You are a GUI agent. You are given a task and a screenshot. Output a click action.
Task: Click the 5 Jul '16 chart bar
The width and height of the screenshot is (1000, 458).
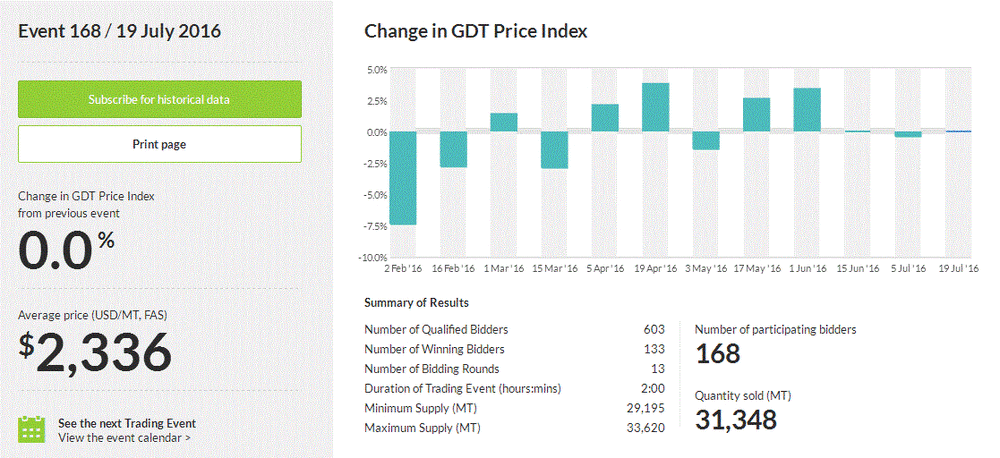coord(908,134)
